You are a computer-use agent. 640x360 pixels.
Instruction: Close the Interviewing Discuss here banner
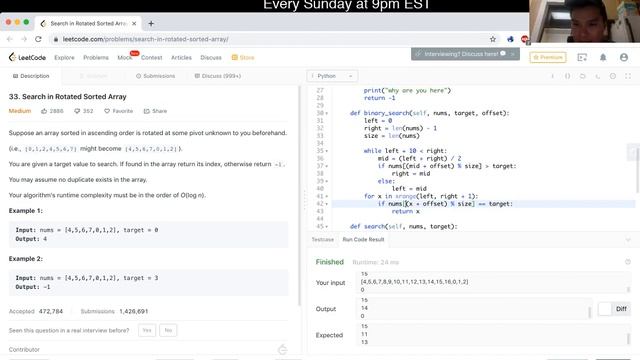click(x=513, y=54)
